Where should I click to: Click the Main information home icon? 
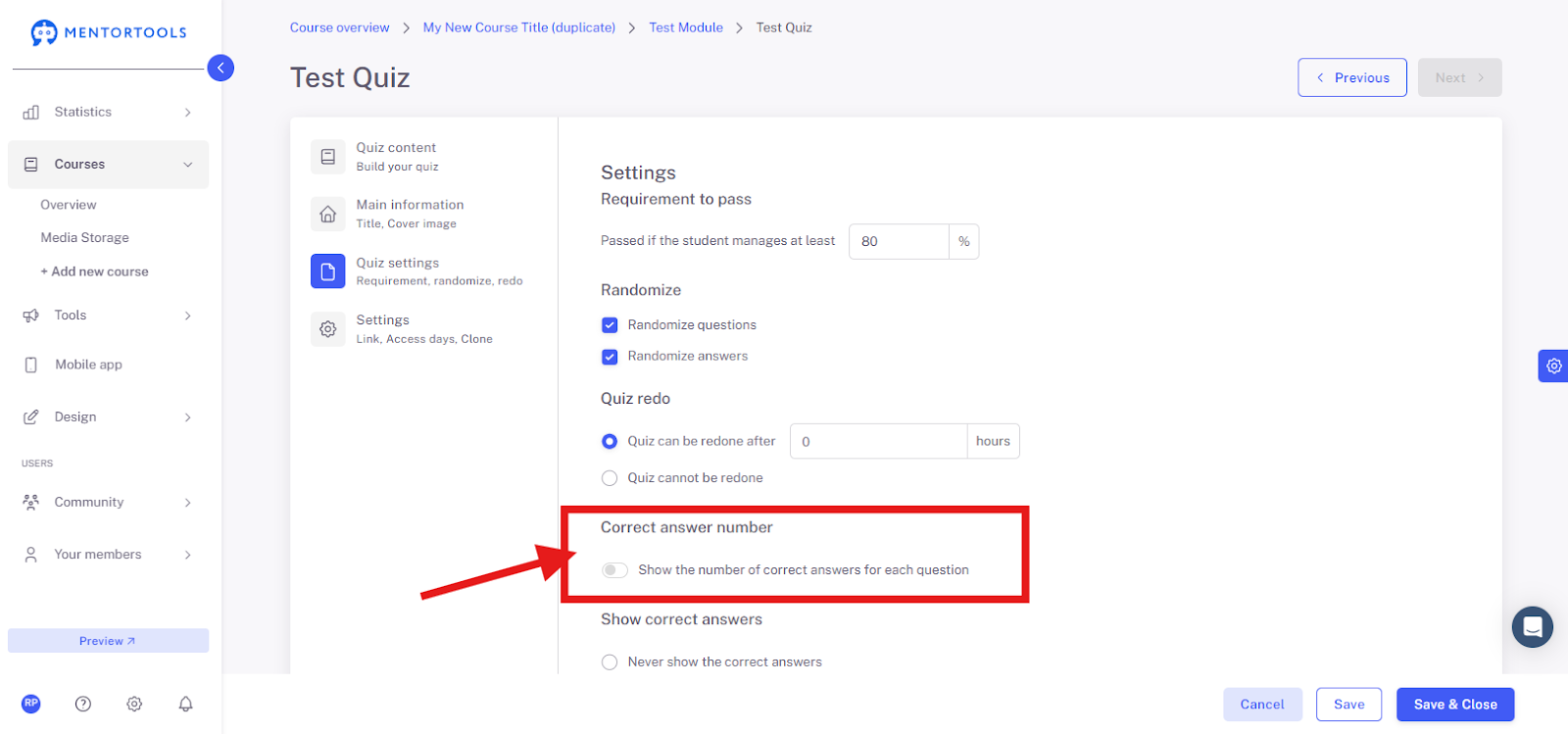click(x=328, y=214)
